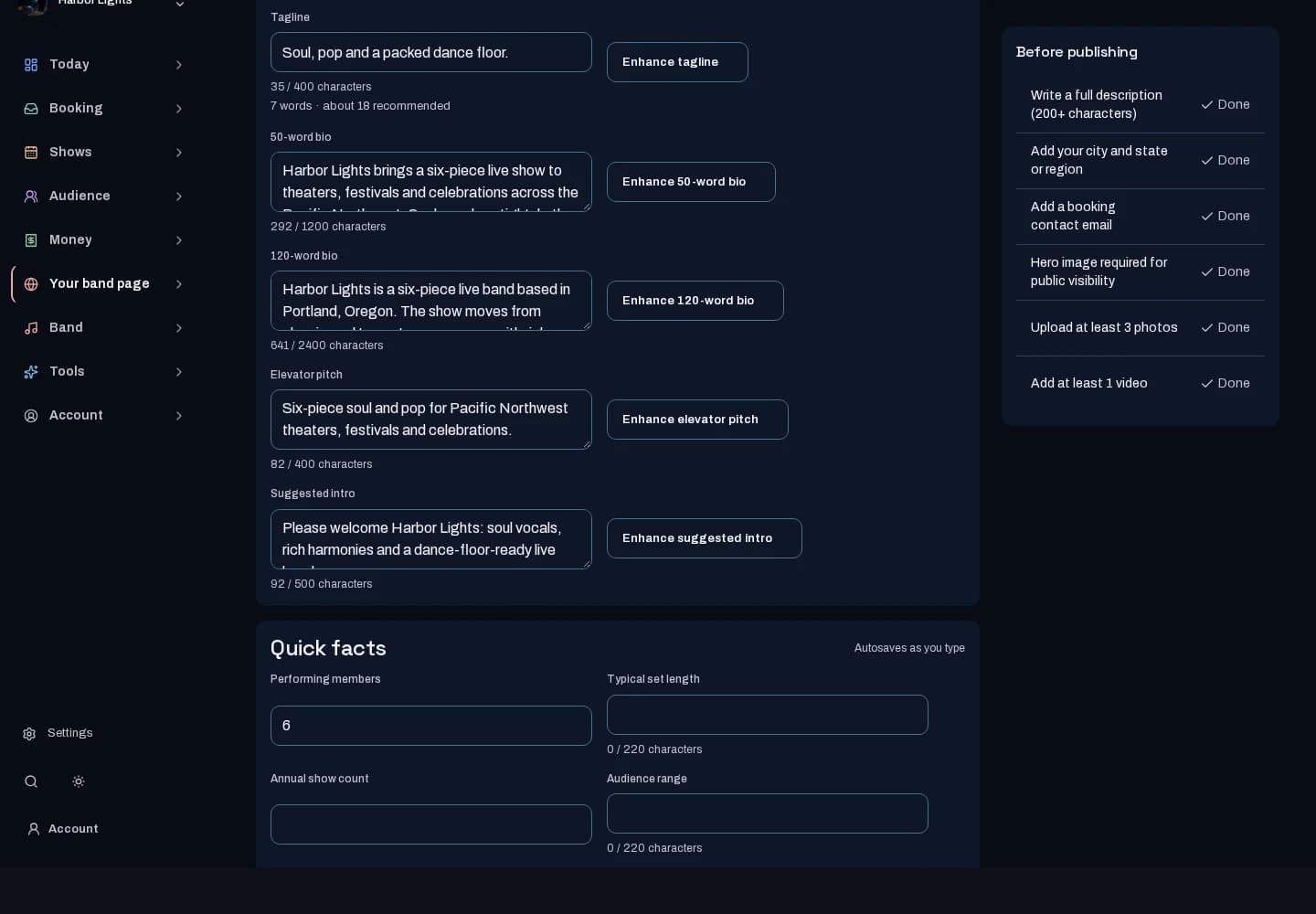Click into the Suggested intro textarea
1316x914 pixels.
click(x=431, y=539)
